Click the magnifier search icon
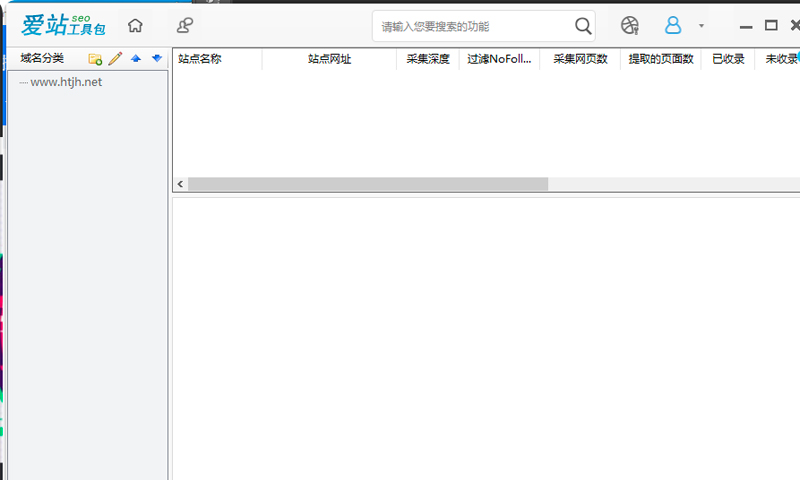This screenshot has width=800, height=480. [x=583, y=26]
